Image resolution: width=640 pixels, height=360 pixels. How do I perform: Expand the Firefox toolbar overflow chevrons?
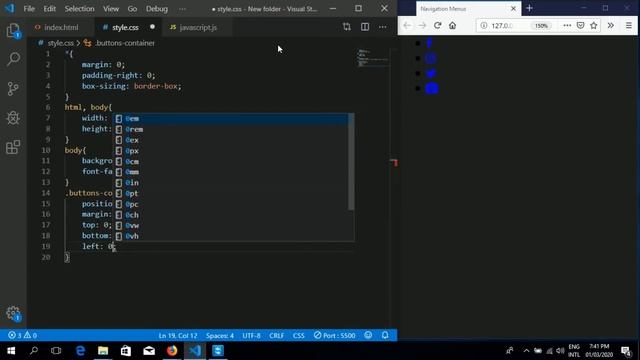(611, 25)
